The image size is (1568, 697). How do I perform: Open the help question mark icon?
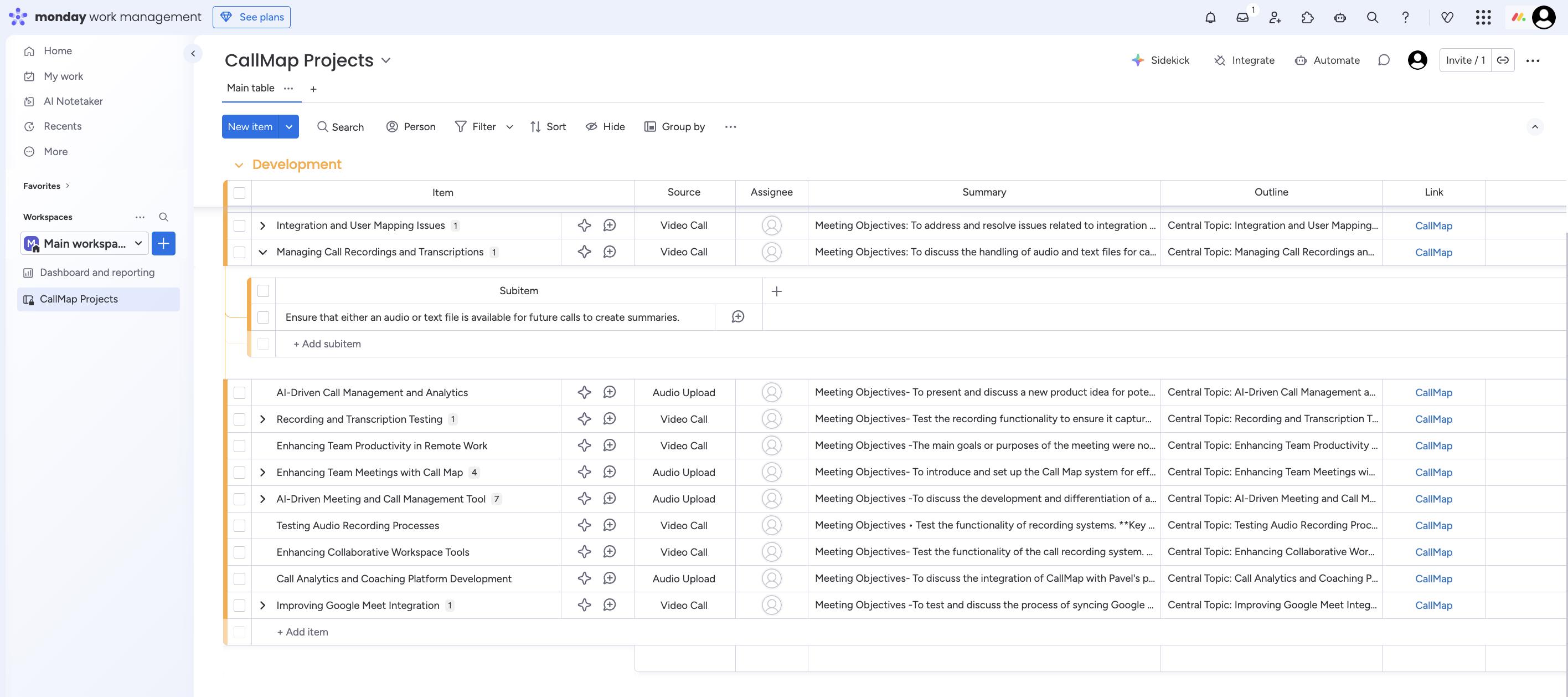point(1405,17)
